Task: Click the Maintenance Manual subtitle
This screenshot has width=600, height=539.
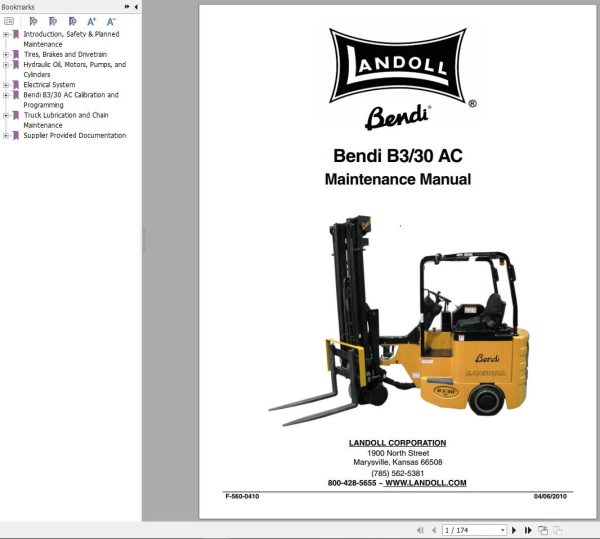Action: (398, 179)
